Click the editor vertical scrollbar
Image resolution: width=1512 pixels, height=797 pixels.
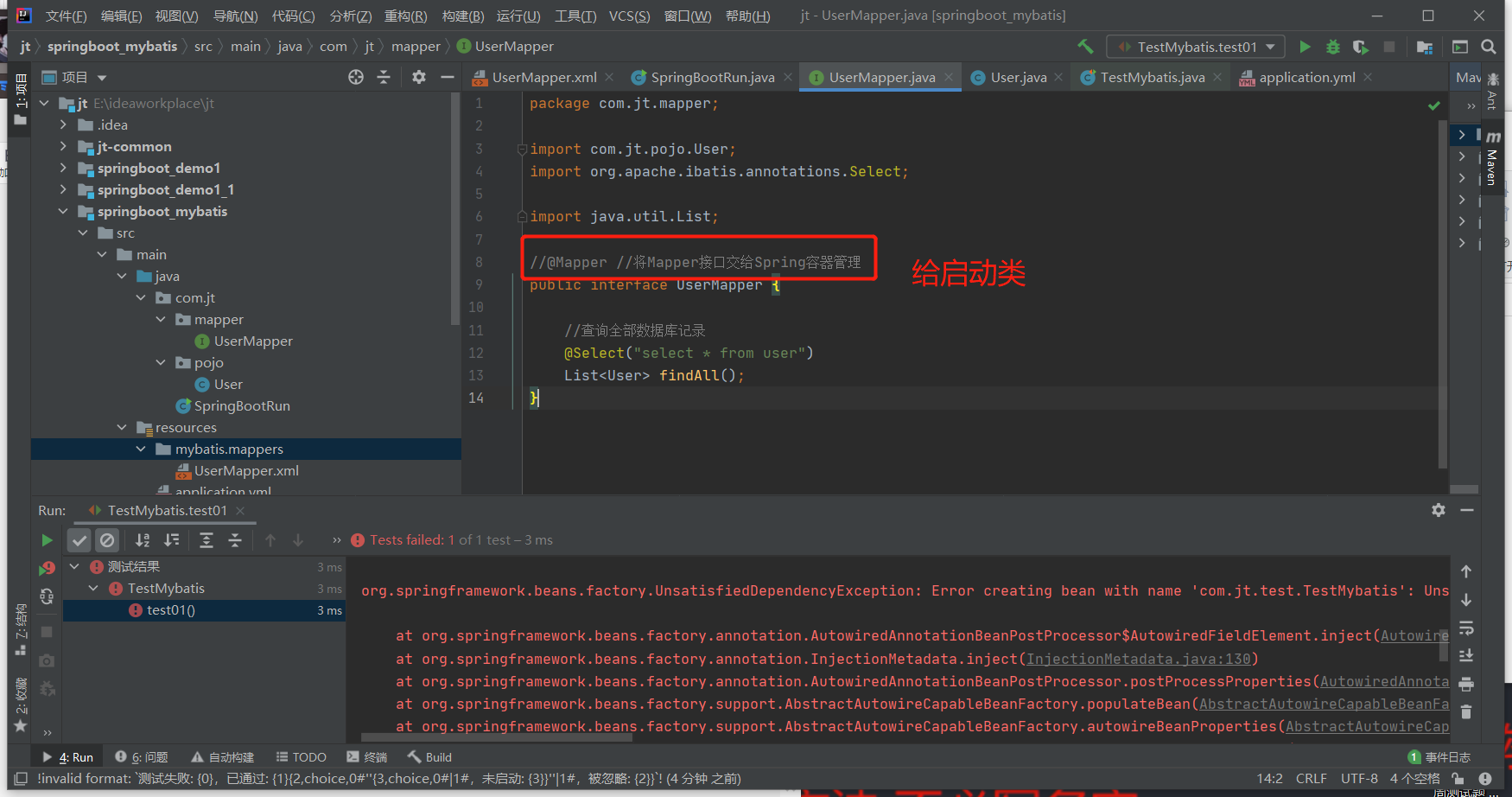click(1443, 294)
